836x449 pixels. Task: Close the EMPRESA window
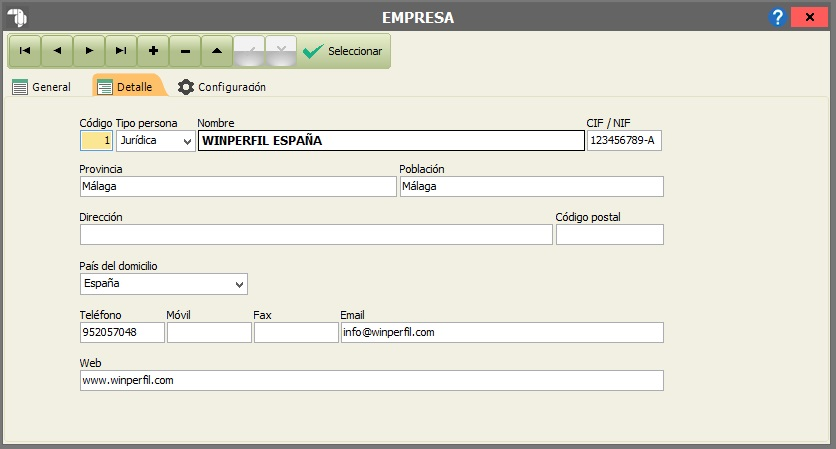(x=809, y=17)
